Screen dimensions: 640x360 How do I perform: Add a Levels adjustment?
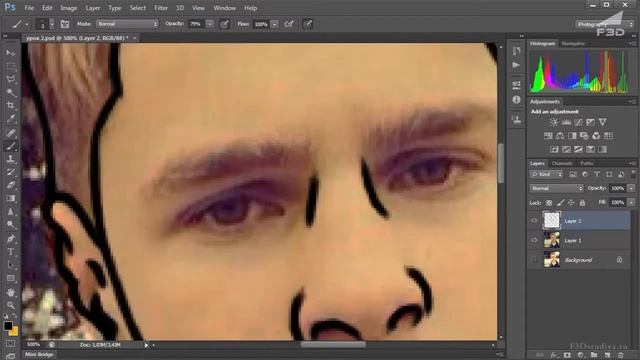point(566,122)
